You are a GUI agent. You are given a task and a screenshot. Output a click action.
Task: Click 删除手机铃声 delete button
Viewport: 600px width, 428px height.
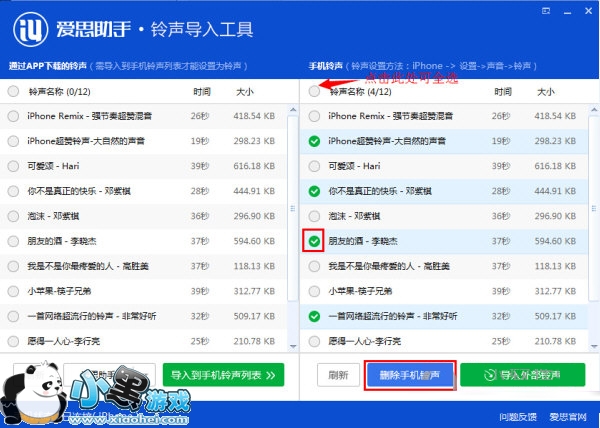pyautogui.click(x=410, y=375)
